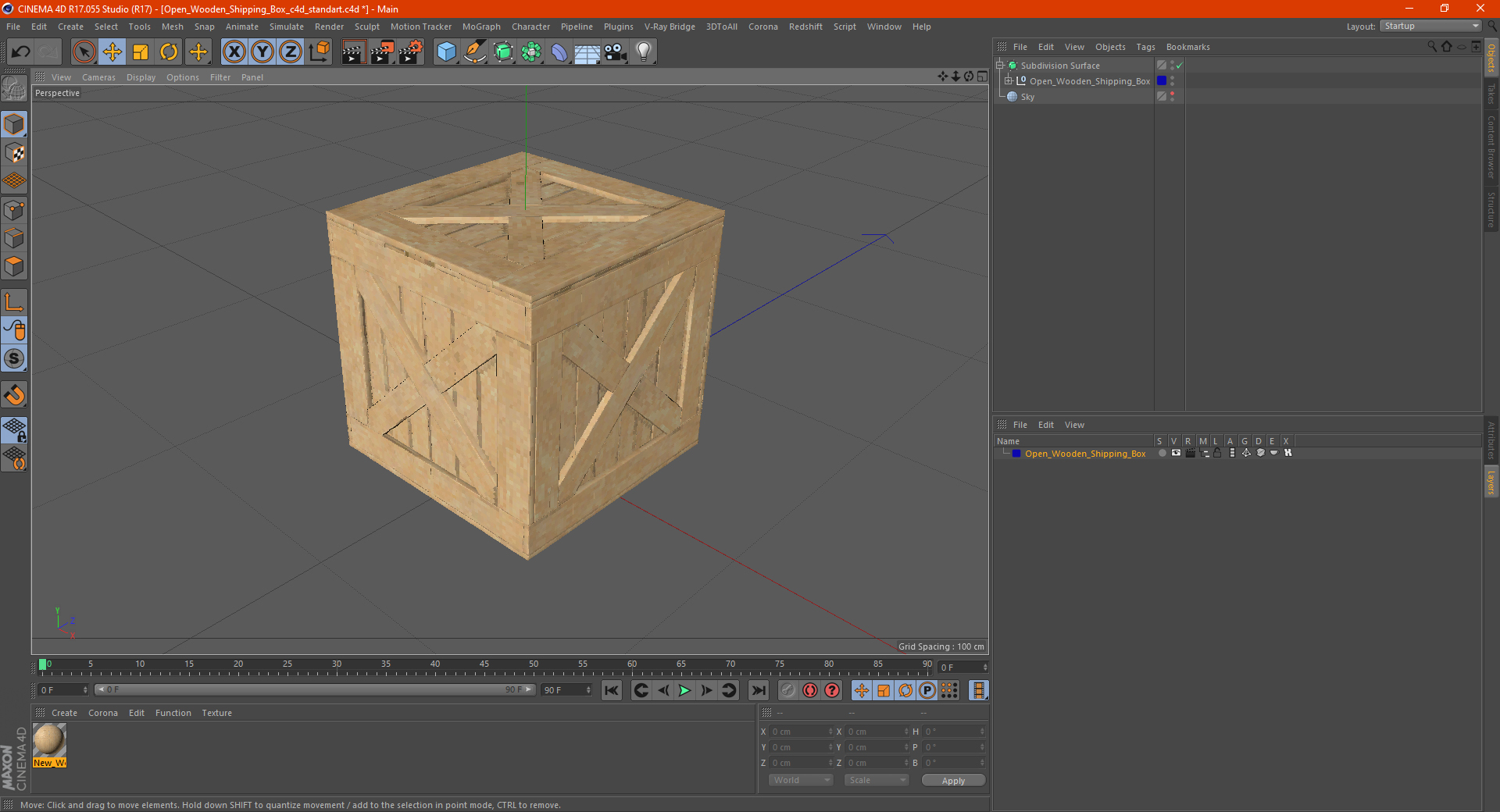Viewport: 1500px width, 812px height.
Task: Activate the Scale tool in top toolbar
Action: (x=141, y=52)
